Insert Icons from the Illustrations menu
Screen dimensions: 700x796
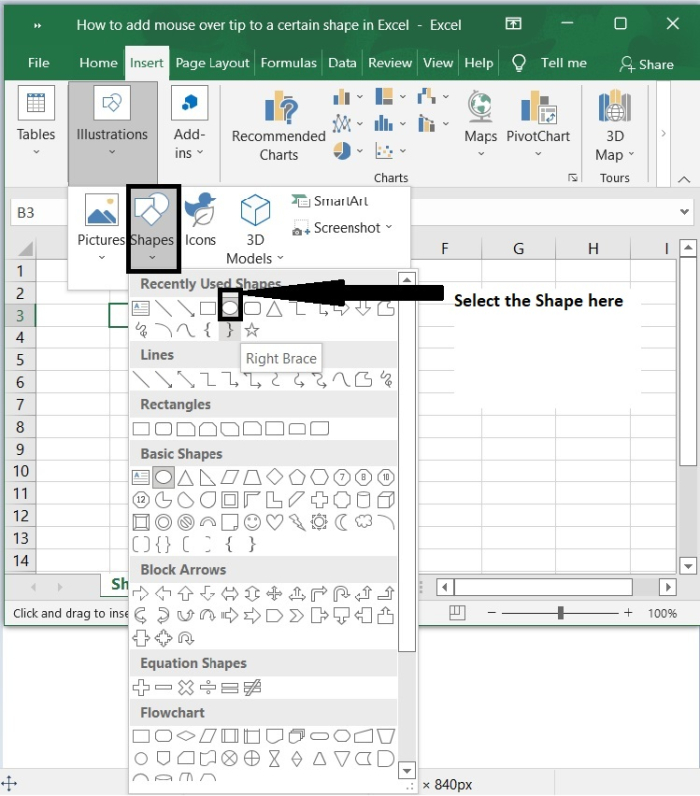tap(200, 219)
